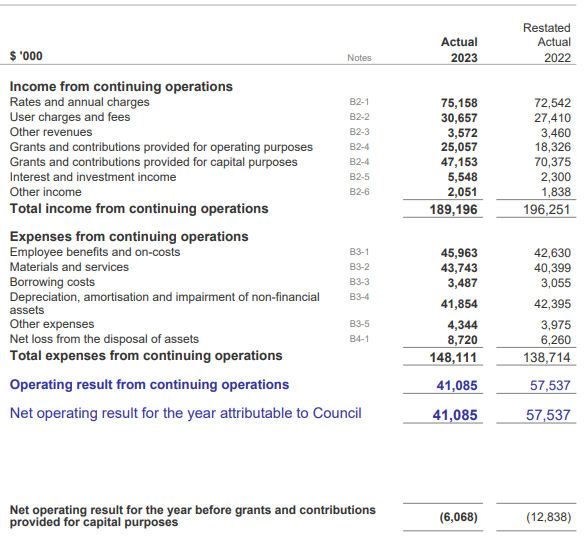Image resolution: width=588 pixels, height=539 pixels.
Task: Select the Notes column header
Action: tap(359, 58)
